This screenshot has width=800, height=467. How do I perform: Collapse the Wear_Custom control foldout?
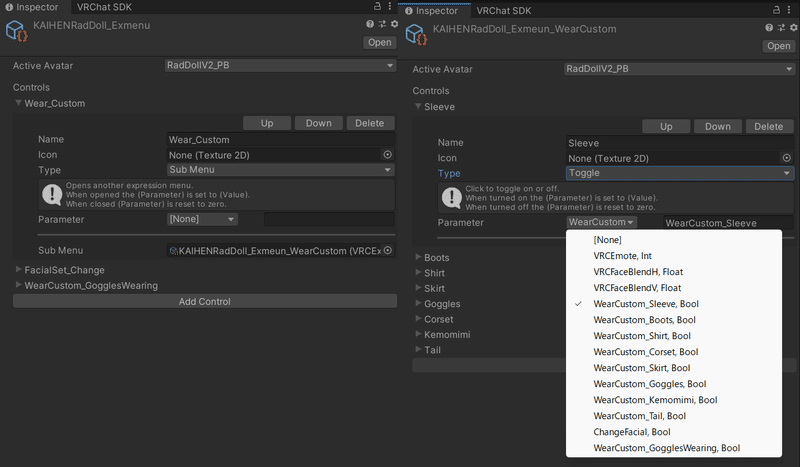[18, 103]
